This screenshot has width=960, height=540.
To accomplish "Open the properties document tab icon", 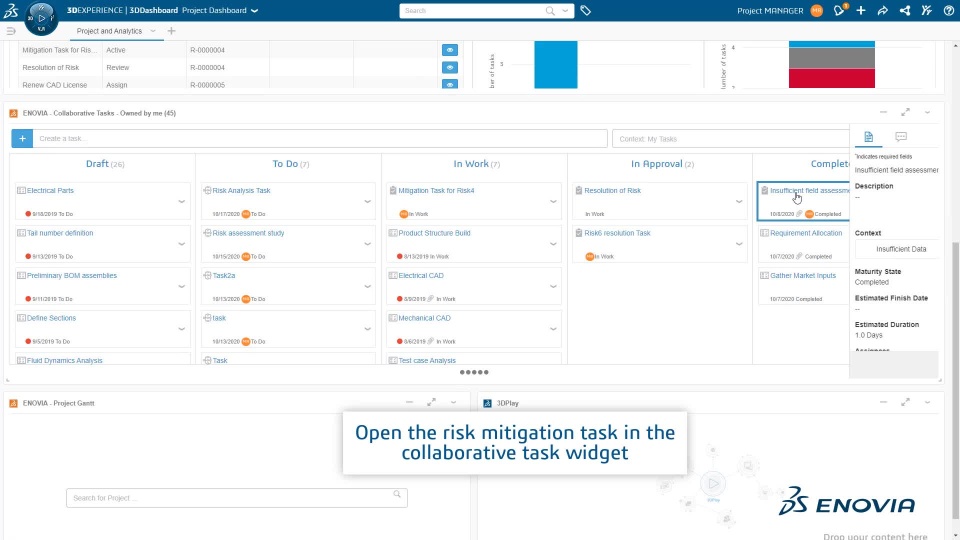I will click(x=868, y=137).
